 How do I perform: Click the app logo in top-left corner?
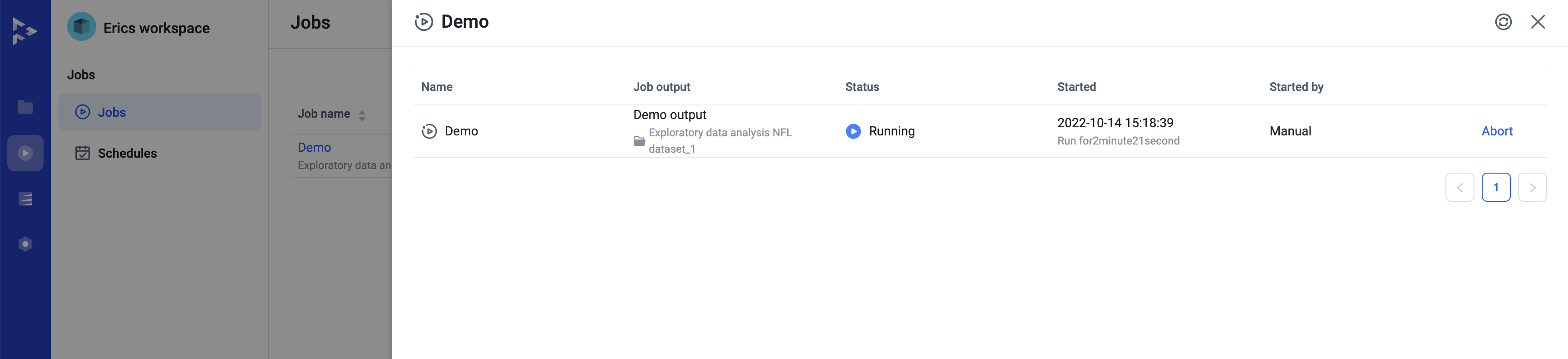[25, 30]
